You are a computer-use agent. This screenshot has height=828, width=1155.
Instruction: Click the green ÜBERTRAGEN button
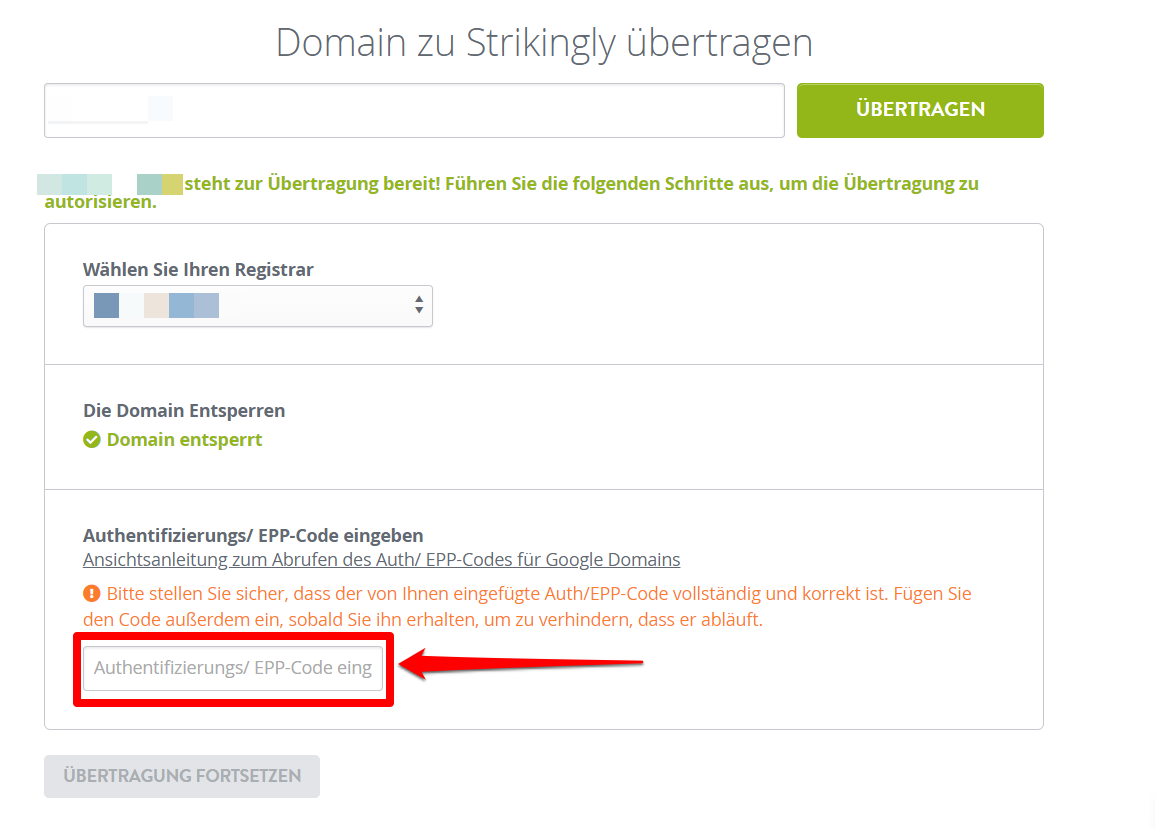tap(920, 110)
